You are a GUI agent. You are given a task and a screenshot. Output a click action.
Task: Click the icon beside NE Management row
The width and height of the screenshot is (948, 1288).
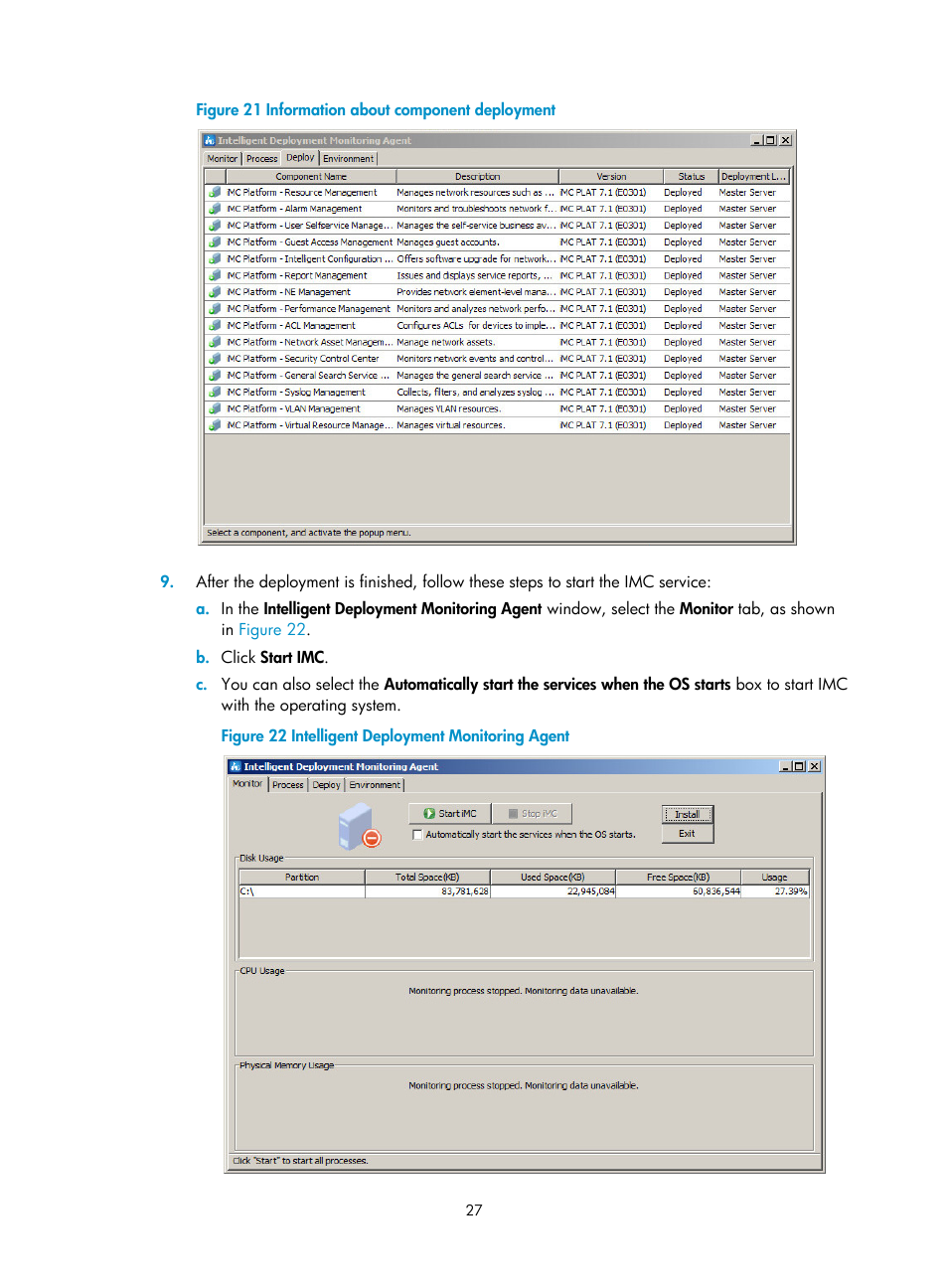pyautogui.click(x=215, y=292)
